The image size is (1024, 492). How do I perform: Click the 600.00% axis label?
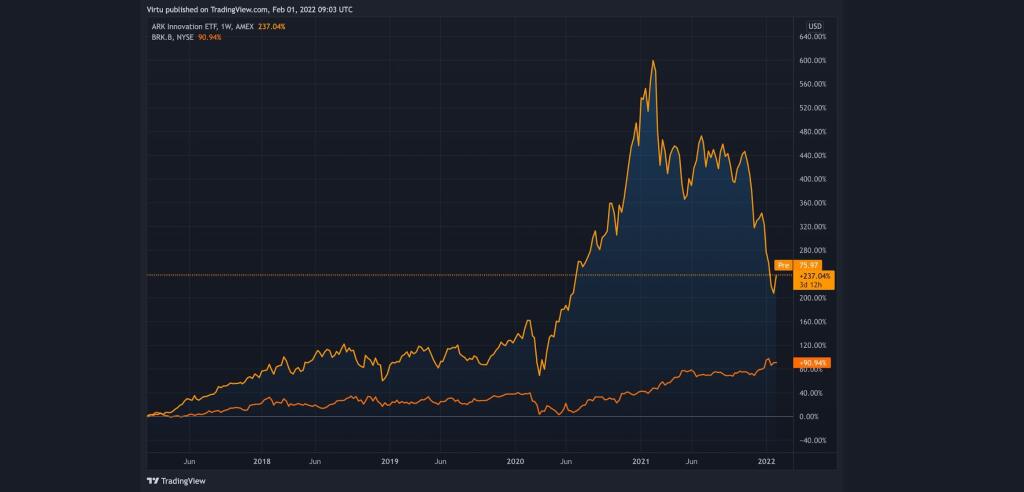(x=814, y=61)
